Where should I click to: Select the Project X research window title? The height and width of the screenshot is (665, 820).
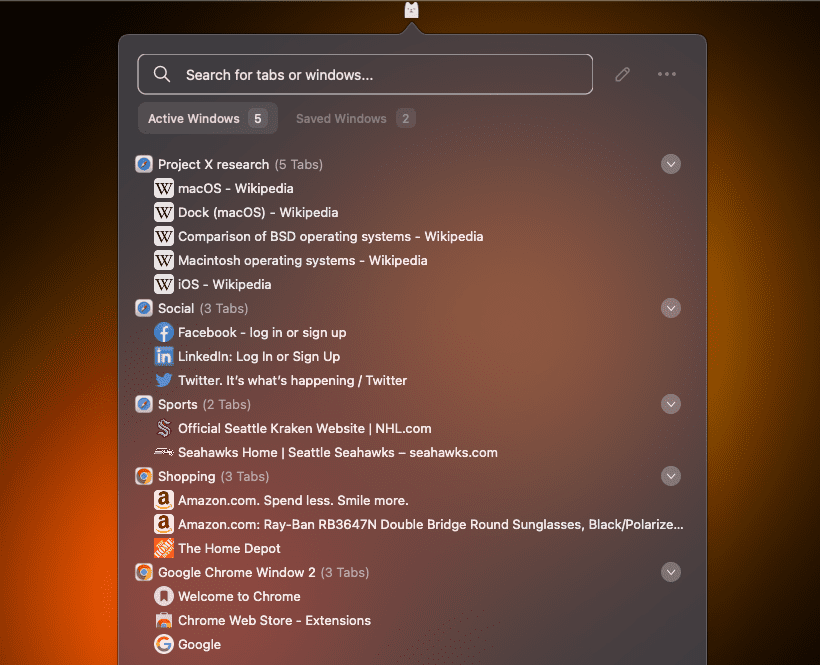213,164
